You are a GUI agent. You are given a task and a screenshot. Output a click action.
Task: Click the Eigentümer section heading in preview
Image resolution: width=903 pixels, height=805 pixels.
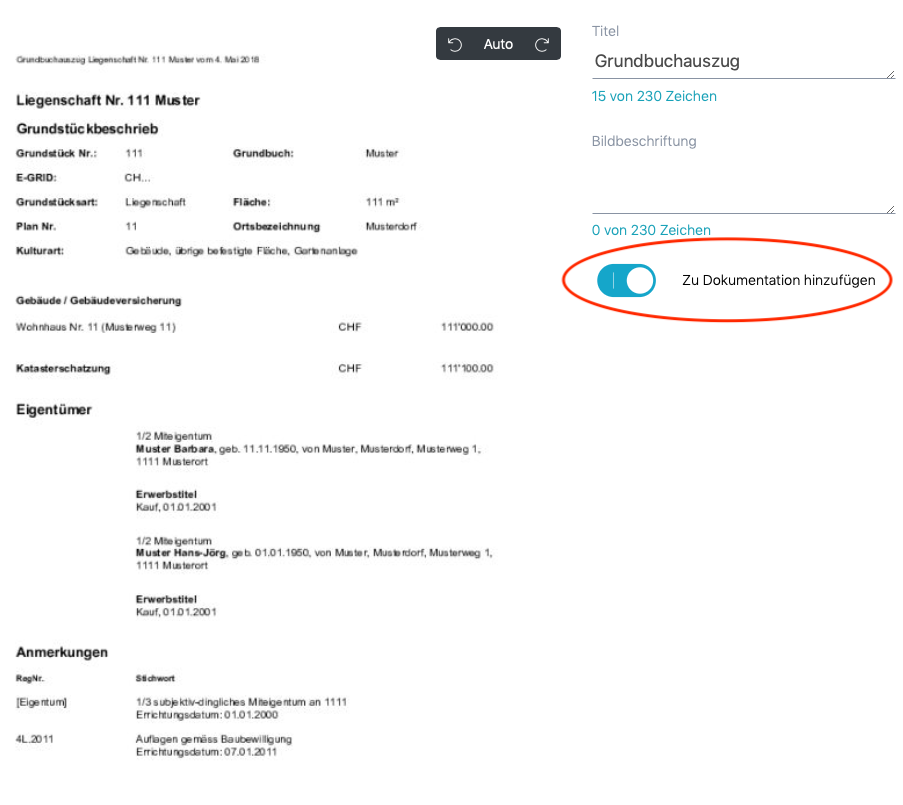coord(54,410)
